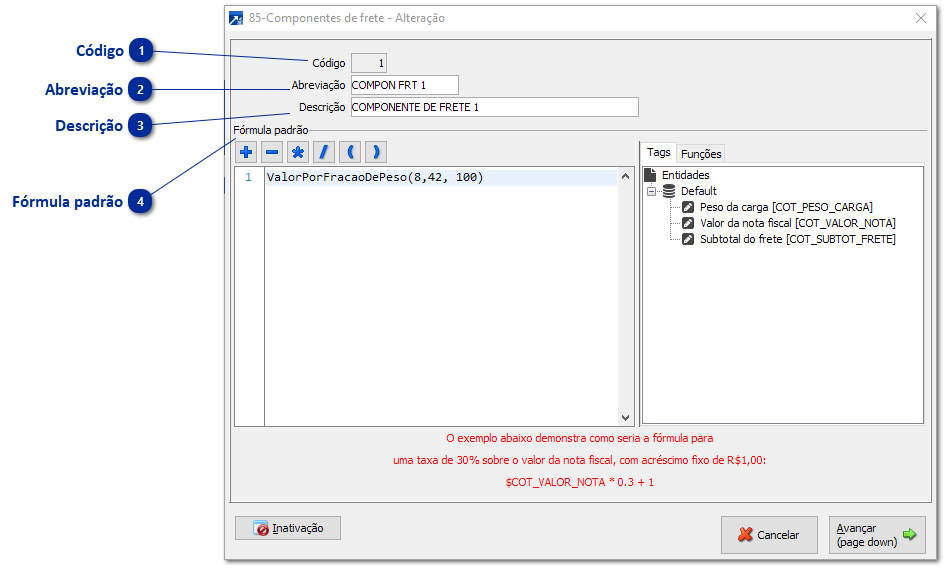Click the Entidades document icon
Viewport: 950px width, 571px height.
pyautogui.click(x=650, y=175)
